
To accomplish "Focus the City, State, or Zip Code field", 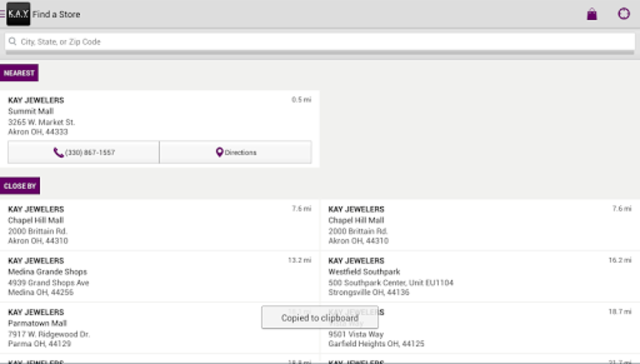I will pyautogui.click(x=320, y=42).
